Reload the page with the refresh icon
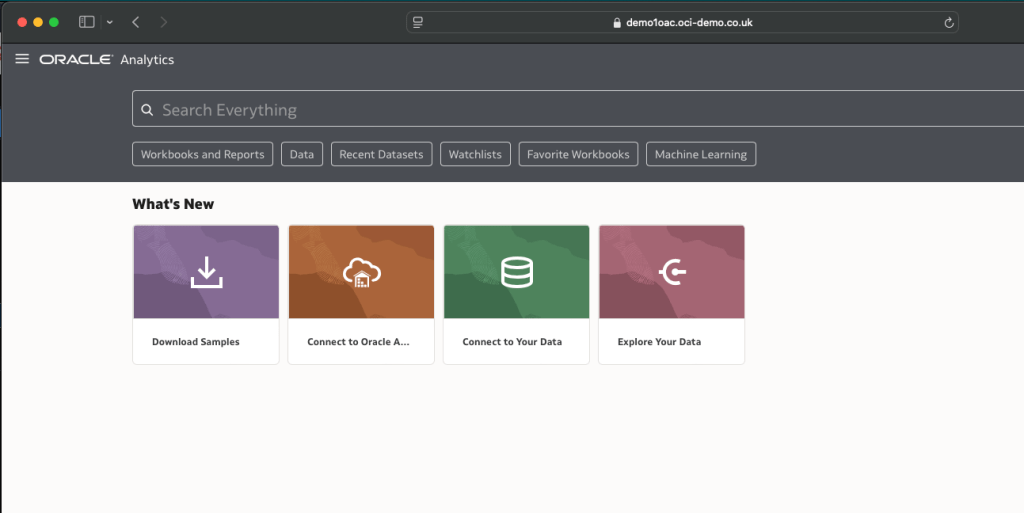Viewport: 1024px width, 513px height. [948, 22]
